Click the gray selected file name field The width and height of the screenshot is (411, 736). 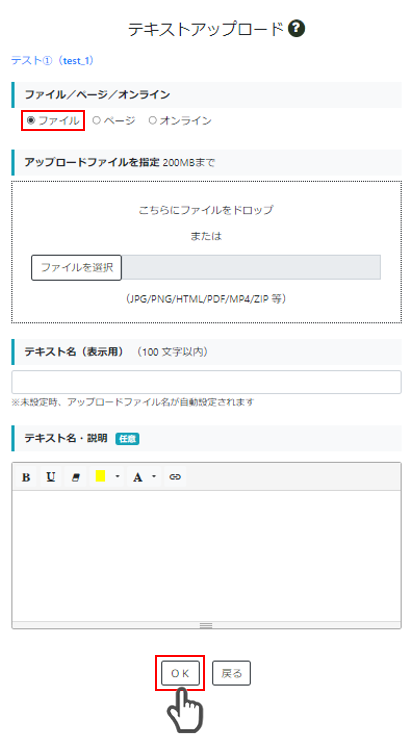pos(251,268)
